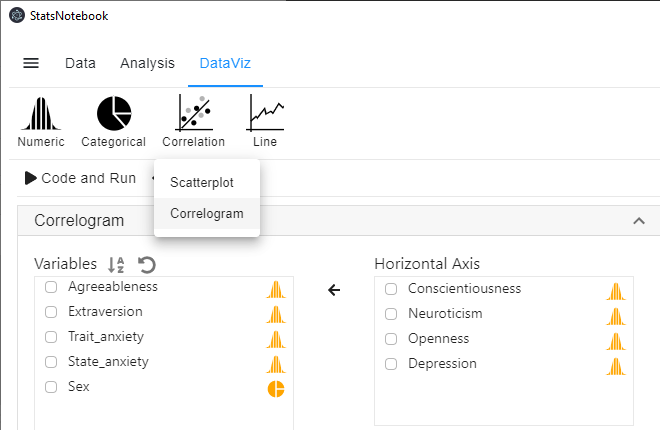Tick the Sex variable checkbox
Viewport: 660px width, 430px height.
click(x=51, y=387)
